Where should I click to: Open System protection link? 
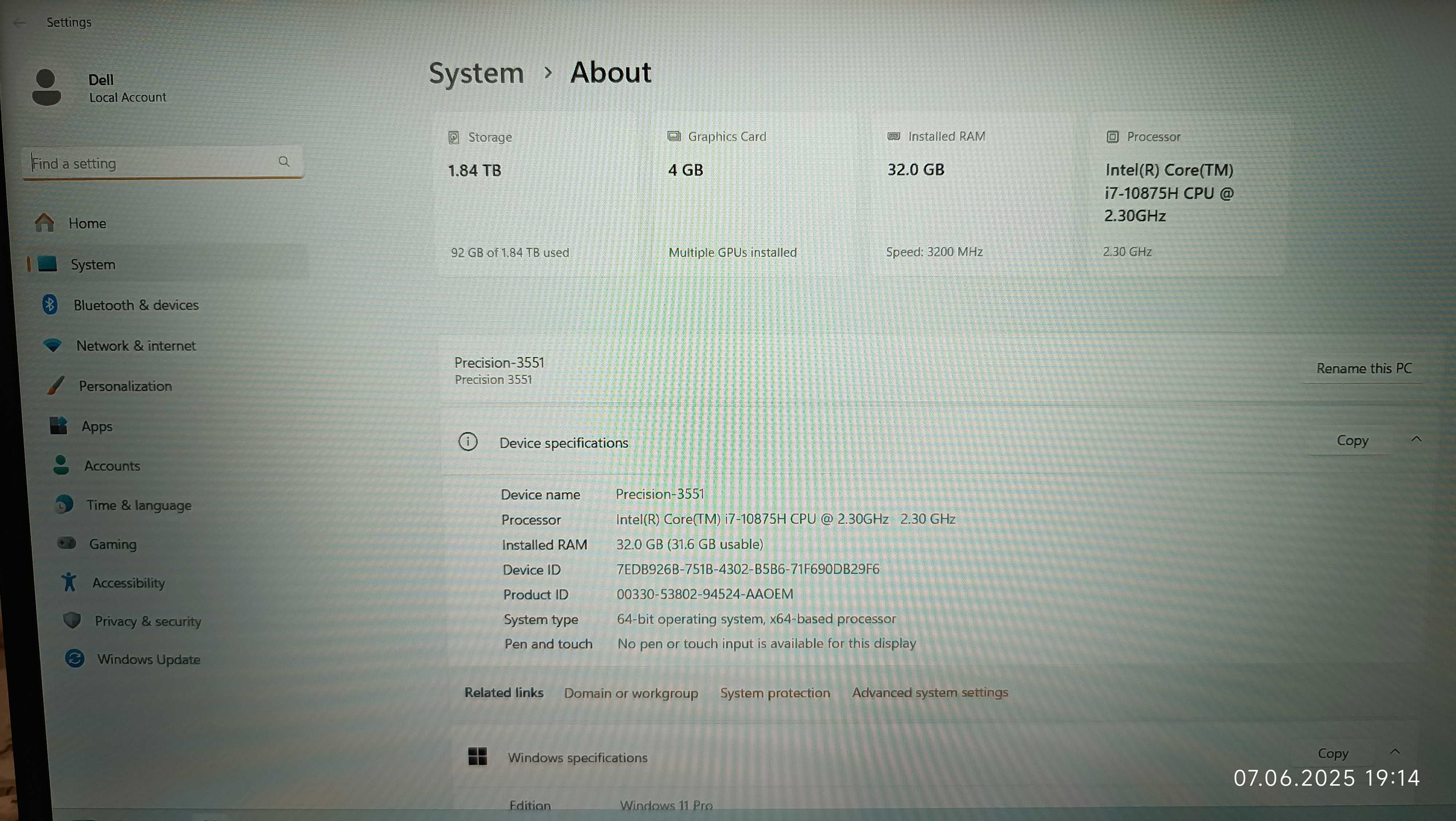tap(775, 693)
